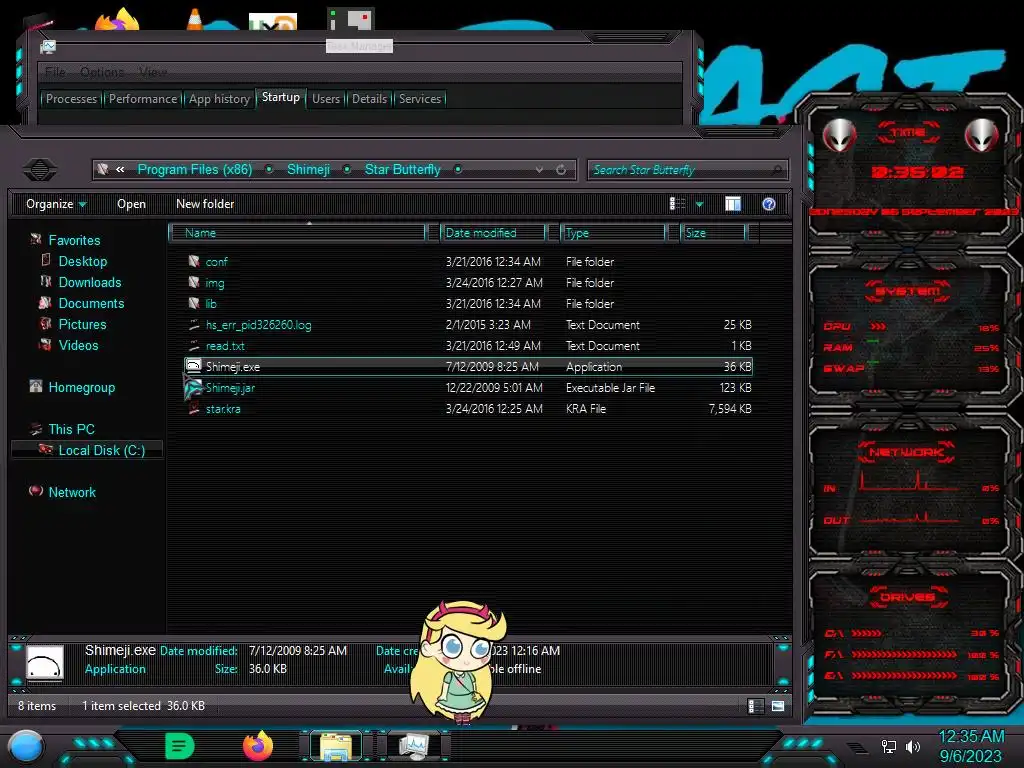The height and width of the screenshot is (768, 1024).
Task: Open the network tray icon
Action: [x=889, y=746]
